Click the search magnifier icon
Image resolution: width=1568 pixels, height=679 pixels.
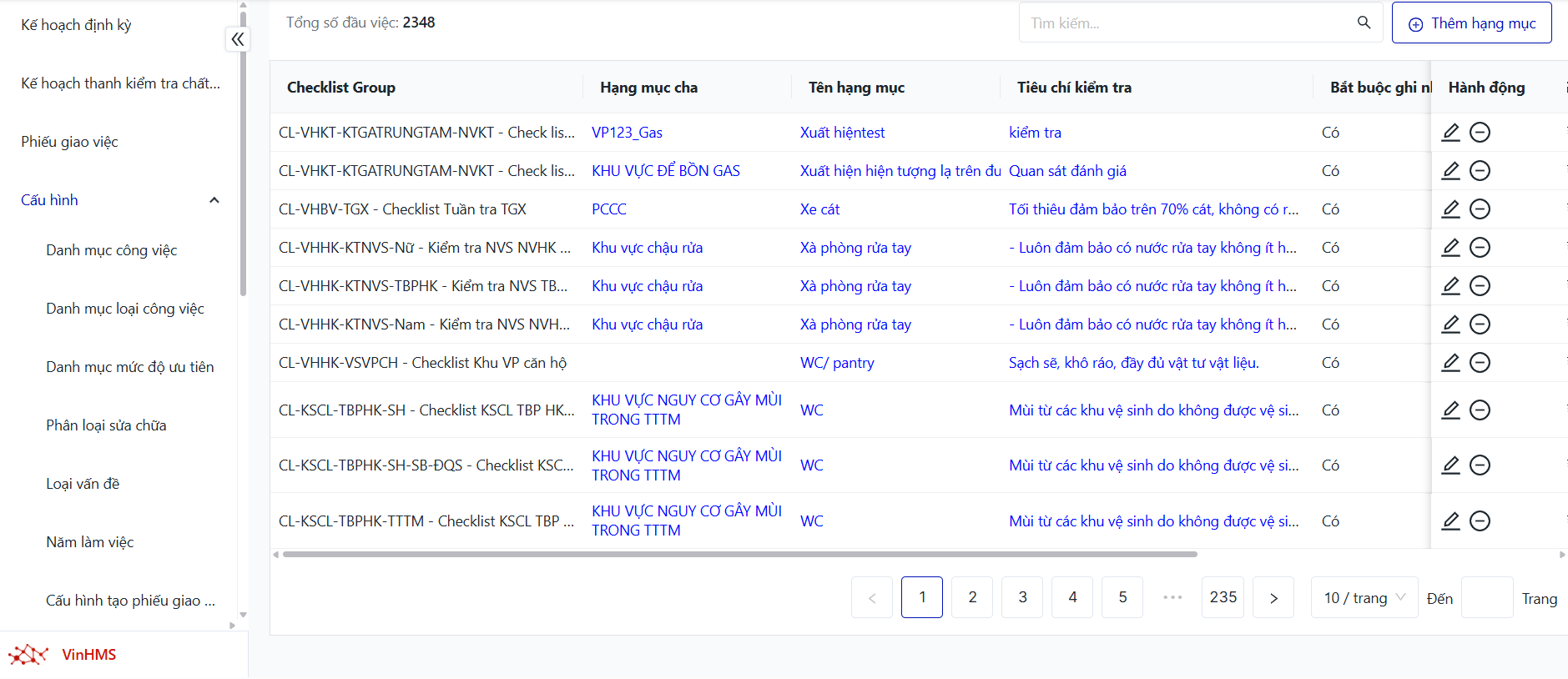[1364, 23]
